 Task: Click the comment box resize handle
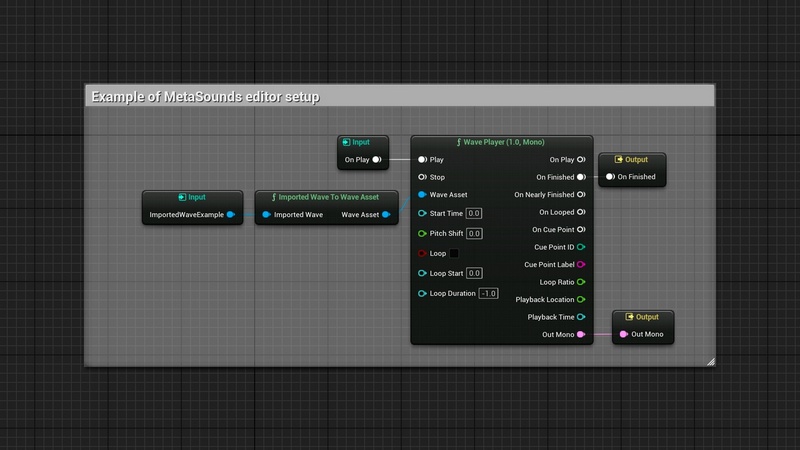click(x=710, y=361)
